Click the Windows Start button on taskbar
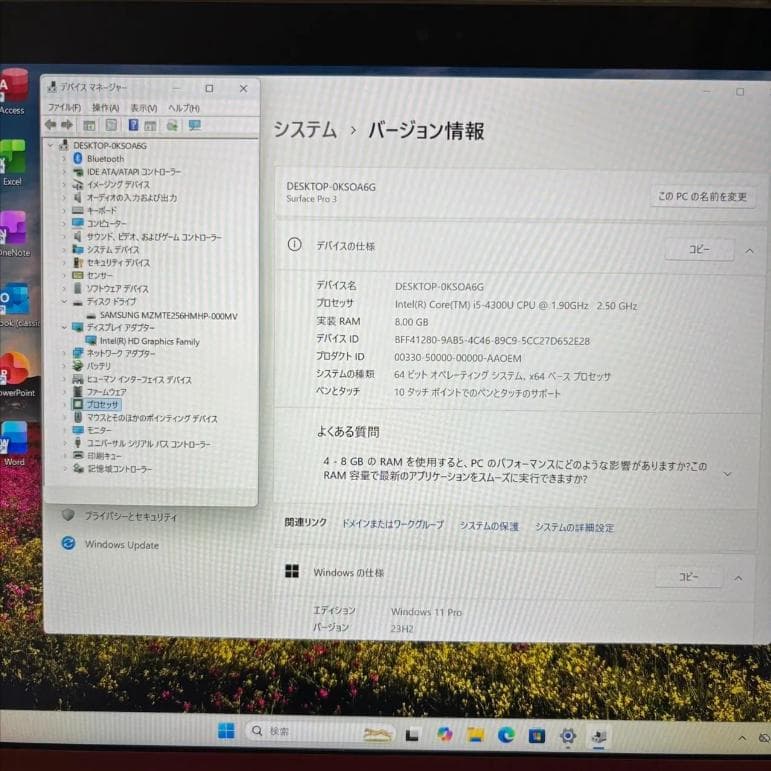 coord(226,731)
